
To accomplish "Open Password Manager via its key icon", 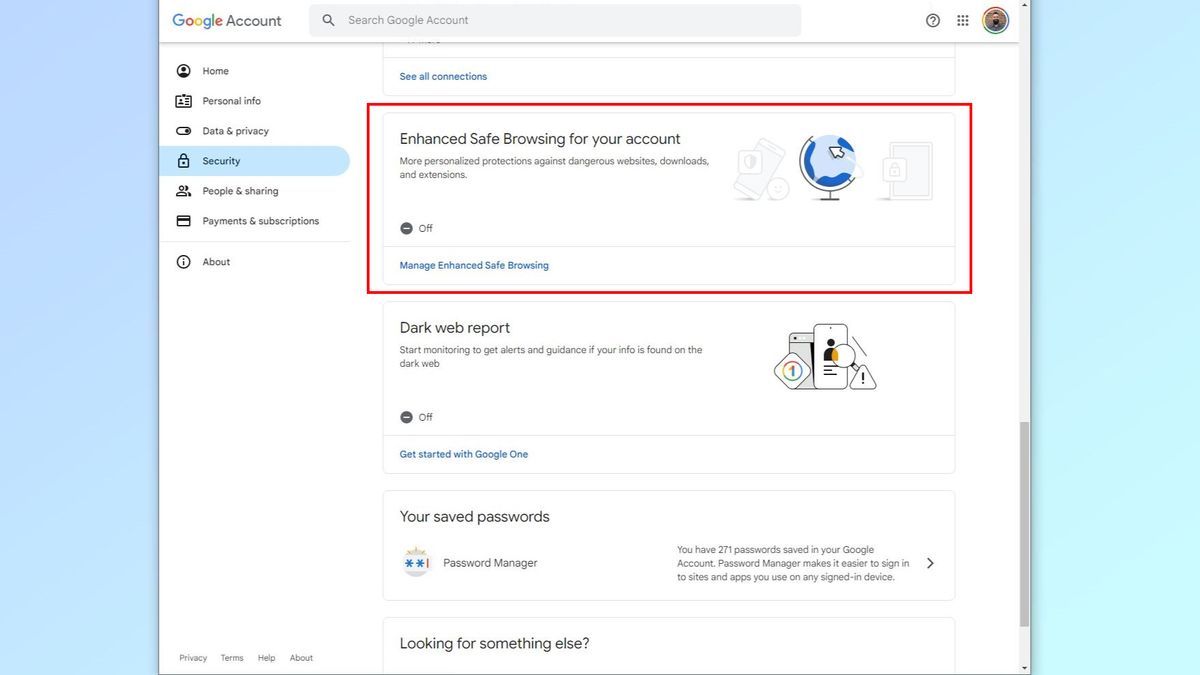I will [416, 562].
